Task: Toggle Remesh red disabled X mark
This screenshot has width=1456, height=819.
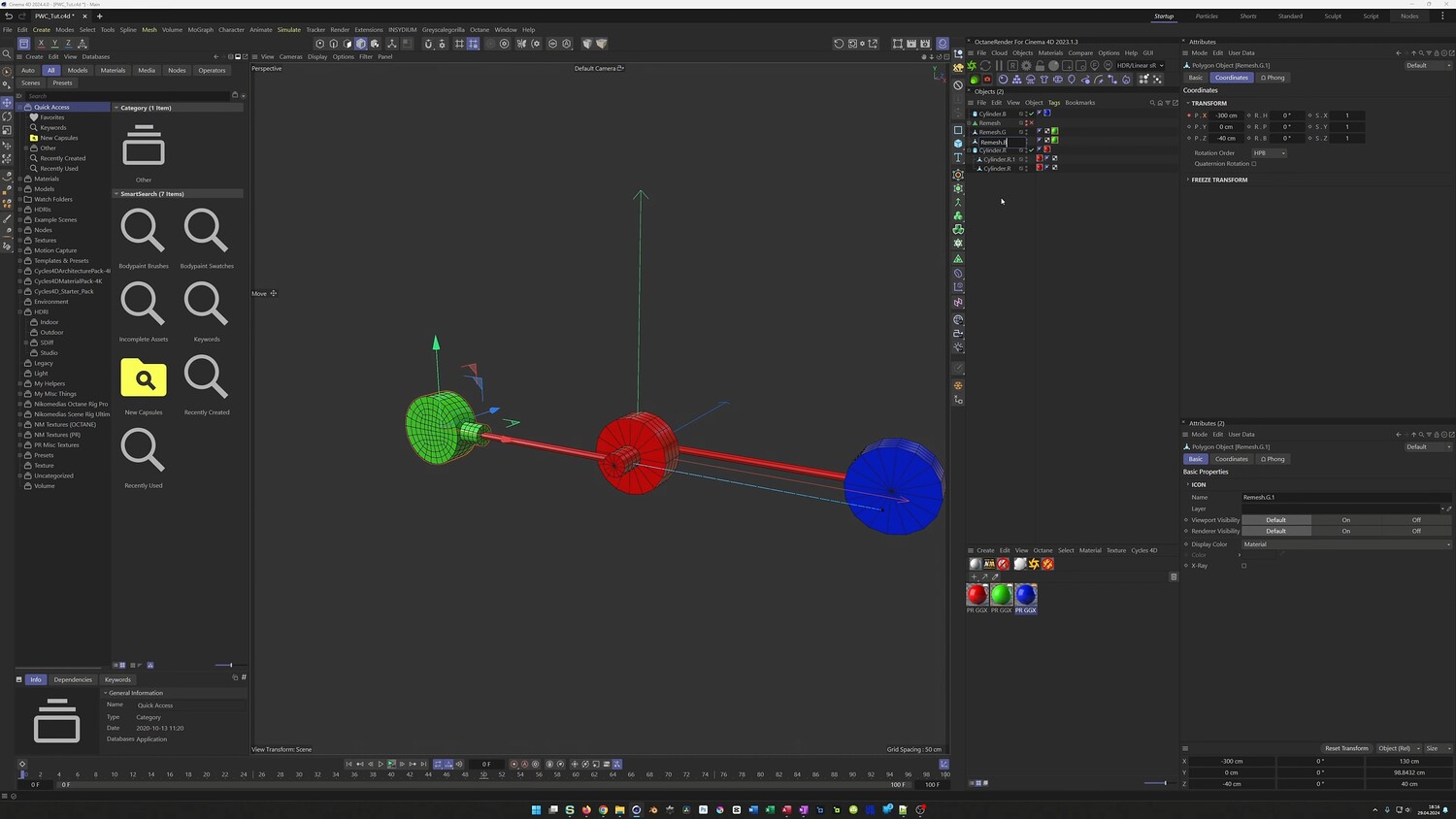Action: pyautogui.click(x=1031, y=123)
